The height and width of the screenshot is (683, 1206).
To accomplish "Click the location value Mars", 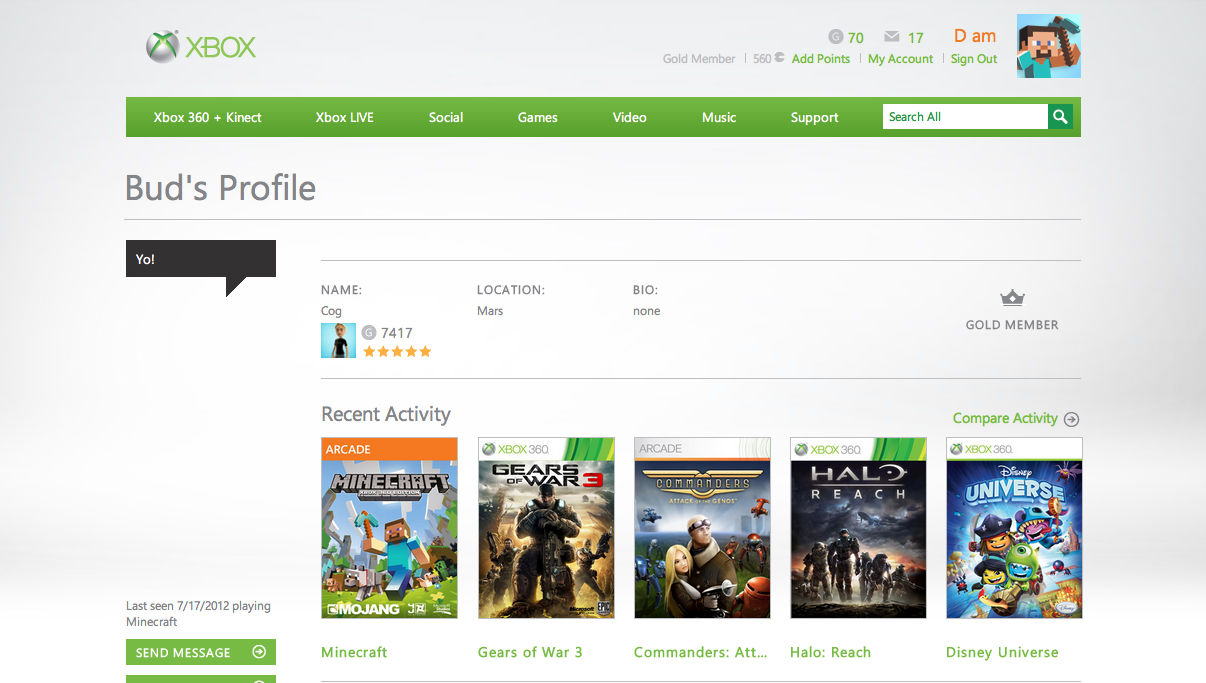I will [x=490, y=311].
